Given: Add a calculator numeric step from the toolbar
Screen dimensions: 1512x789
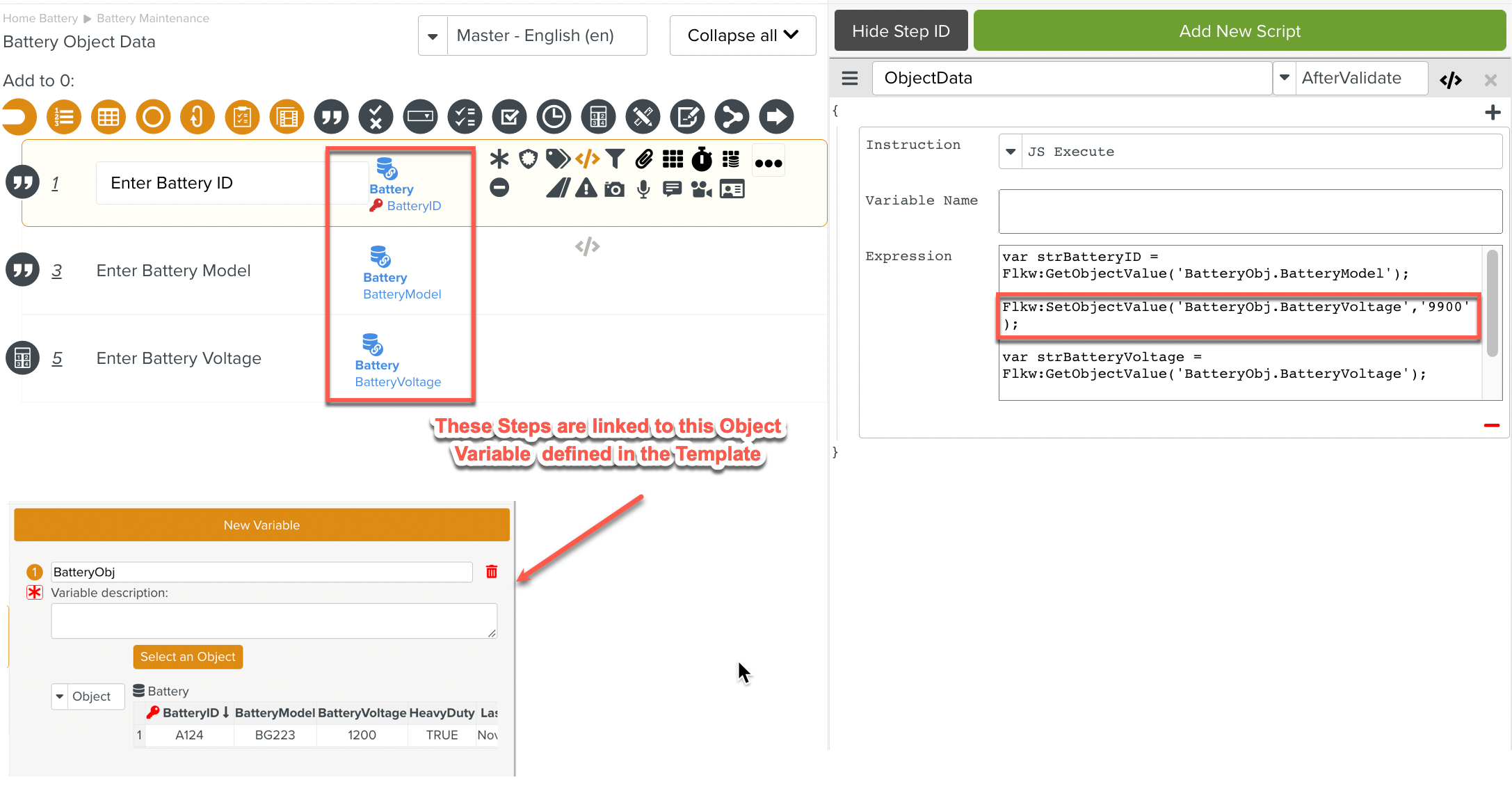Looking at the screenshot, I should coord(598,117).
